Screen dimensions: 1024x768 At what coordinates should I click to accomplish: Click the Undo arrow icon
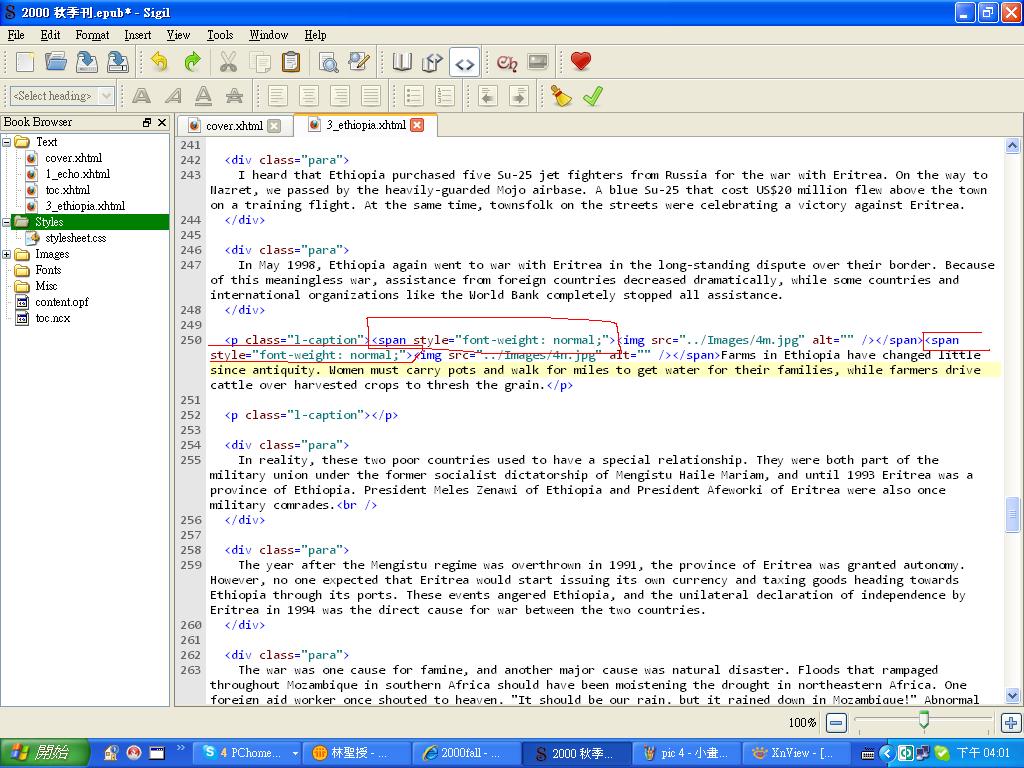click(x=160, y=62)
